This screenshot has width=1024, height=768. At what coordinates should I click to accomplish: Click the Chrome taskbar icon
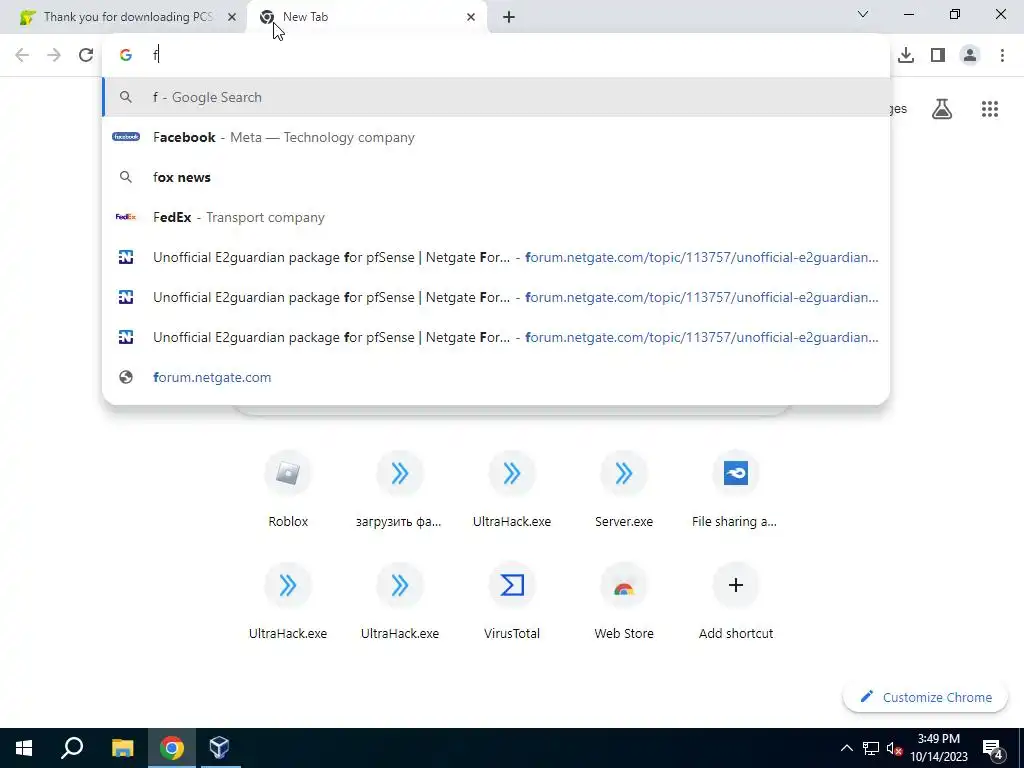pyautogui.click(x=172, y=748)
